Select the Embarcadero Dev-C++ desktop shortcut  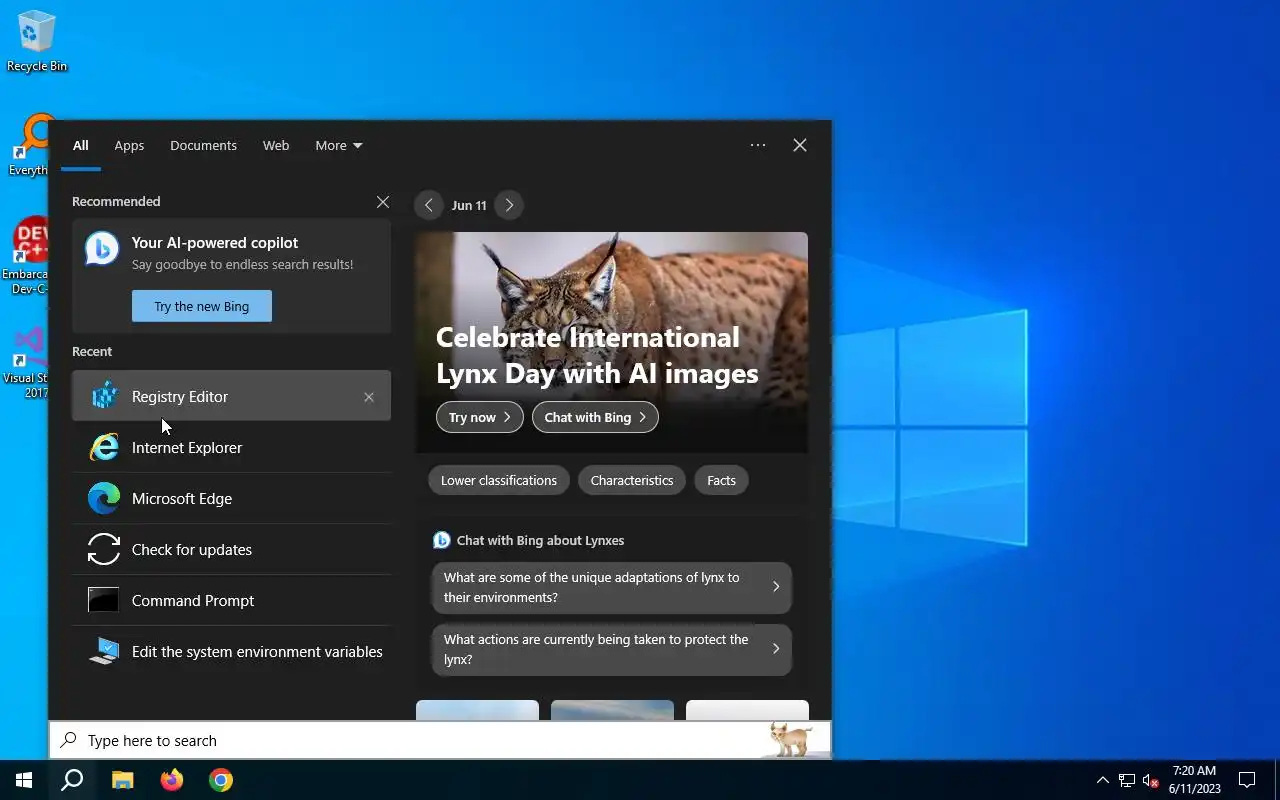point(26,256)
